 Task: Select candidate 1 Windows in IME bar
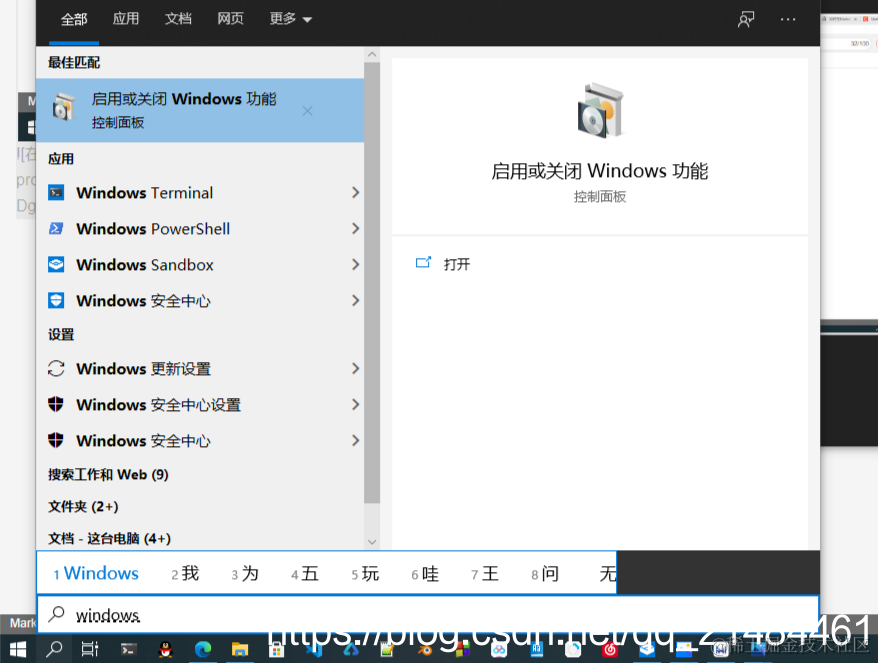point(95,573)
